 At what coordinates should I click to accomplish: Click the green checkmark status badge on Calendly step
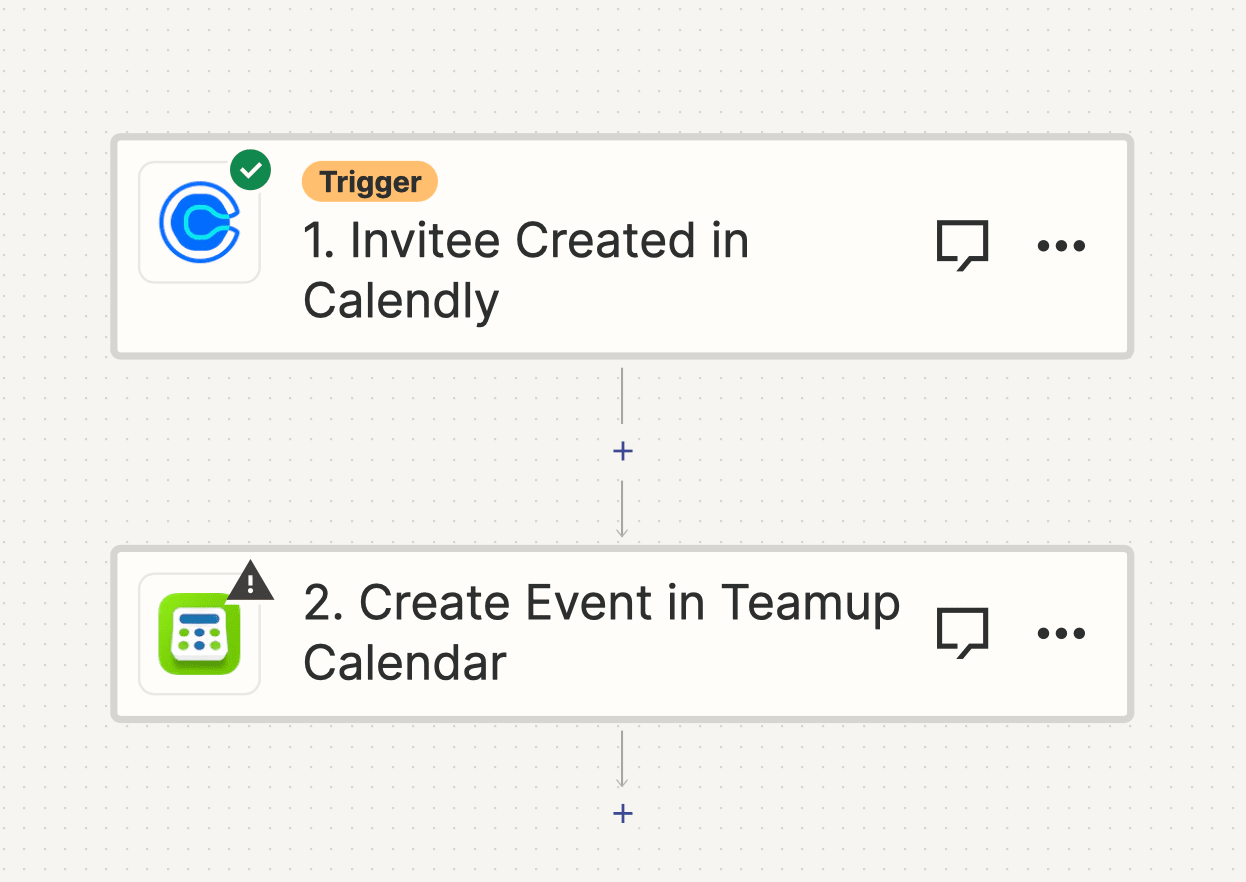pyautogui.click(x=251, y=170)
